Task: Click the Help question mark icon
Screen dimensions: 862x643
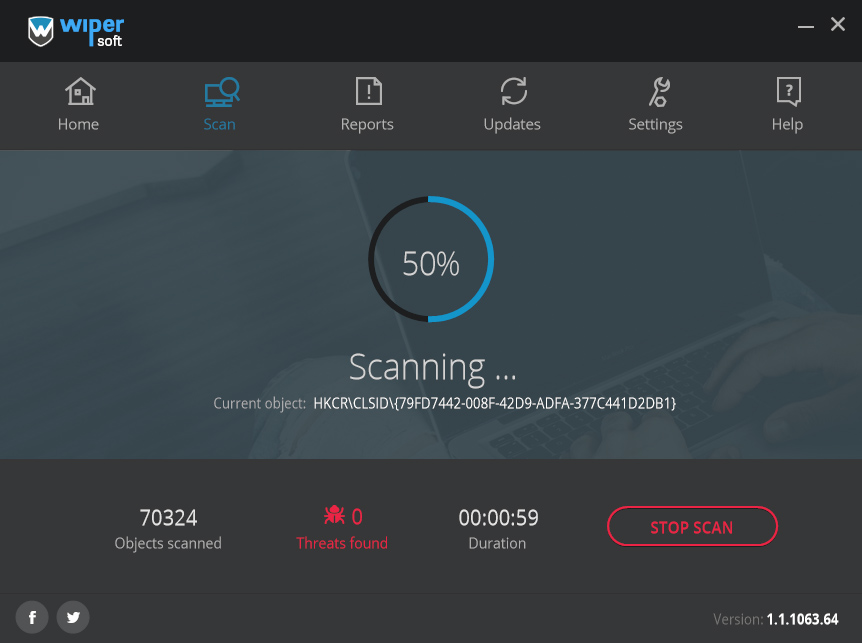Action: 787,90
